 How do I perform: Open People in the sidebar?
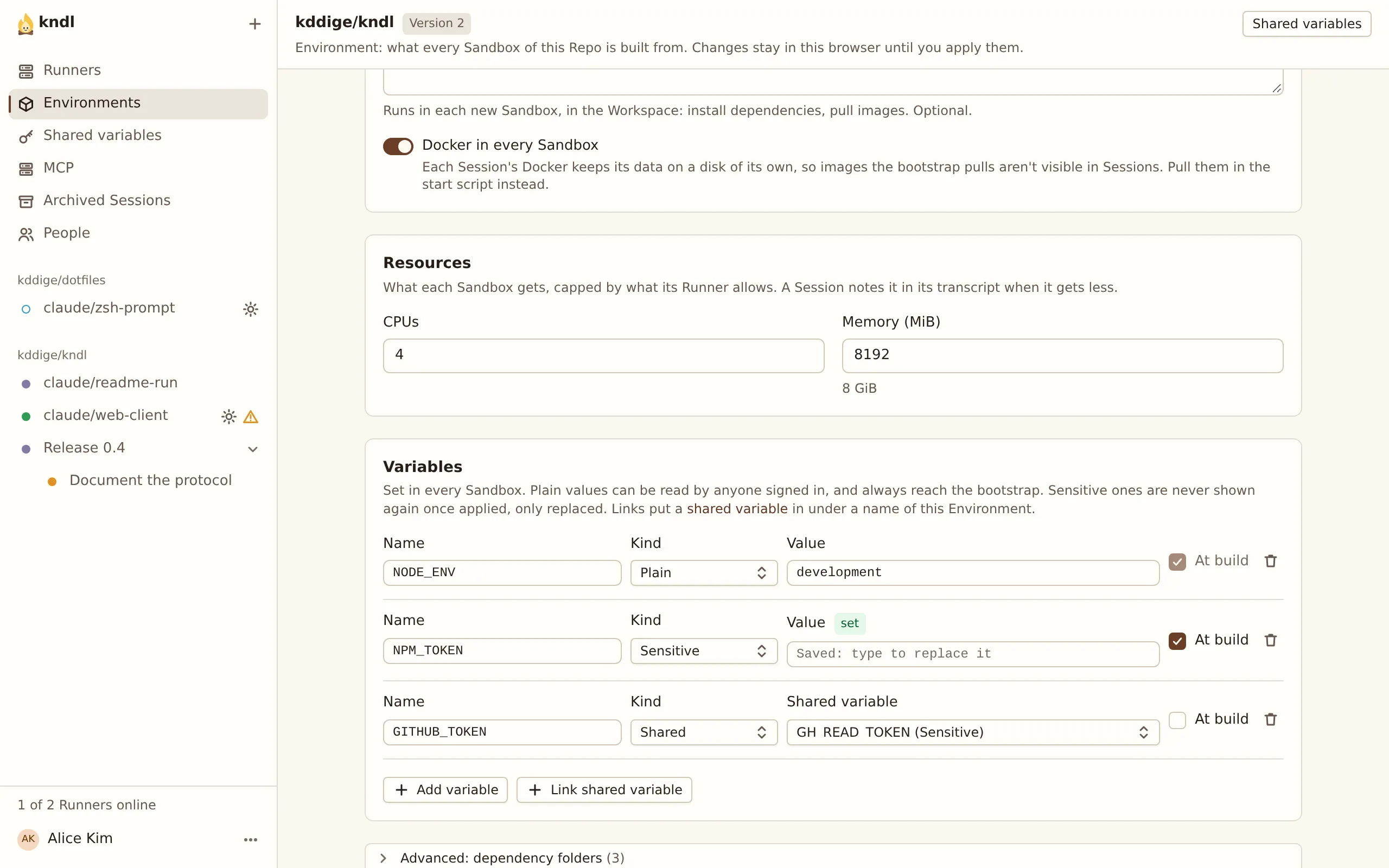click(x=138, y=234)
